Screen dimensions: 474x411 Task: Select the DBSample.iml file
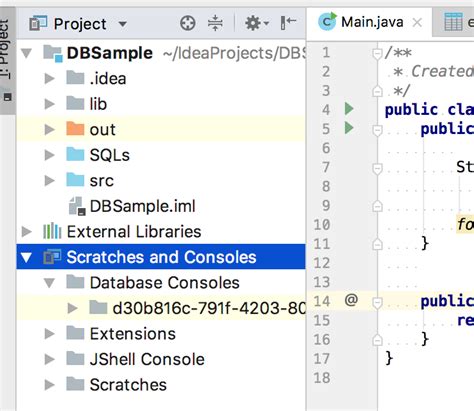(x=143, y=206)
